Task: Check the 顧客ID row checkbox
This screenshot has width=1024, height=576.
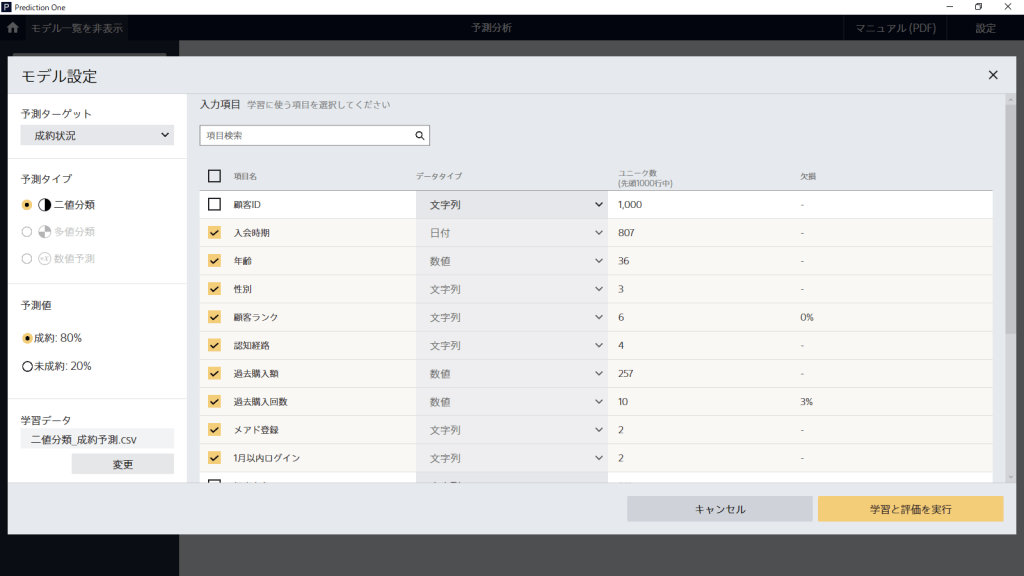Action: click(x=214, y=204)
